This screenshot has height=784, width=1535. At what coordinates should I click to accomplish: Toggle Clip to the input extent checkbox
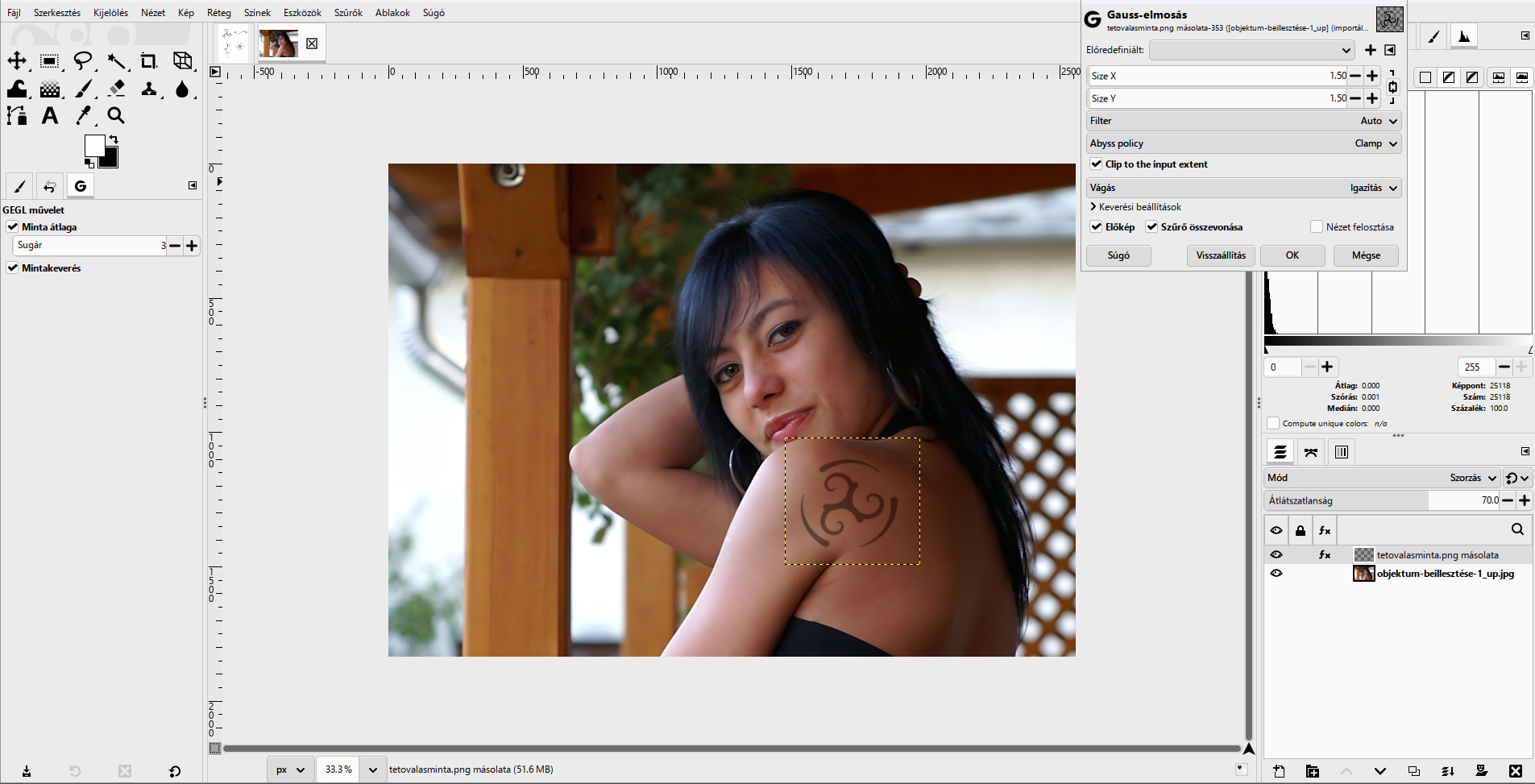(x=1096, y=164)
